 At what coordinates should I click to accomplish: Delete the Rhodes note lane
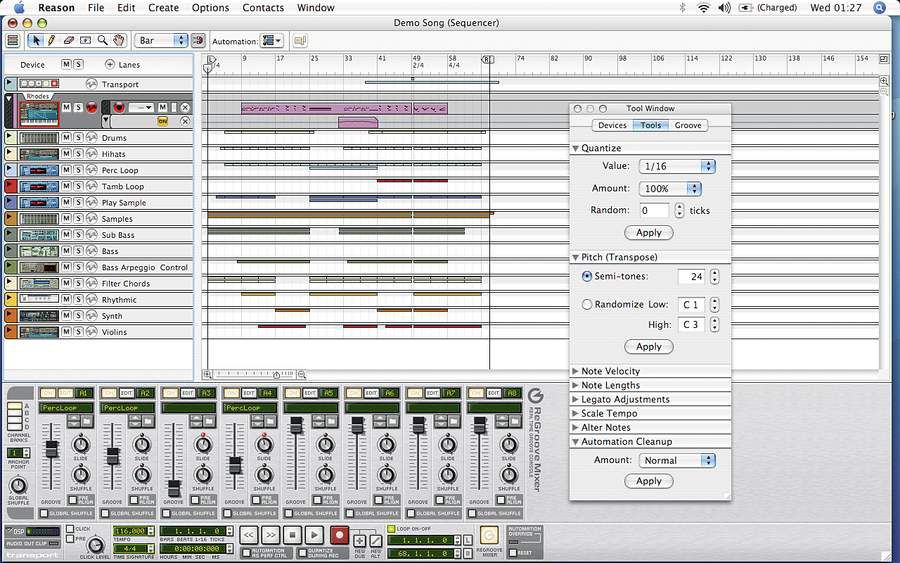click(185, 107)
